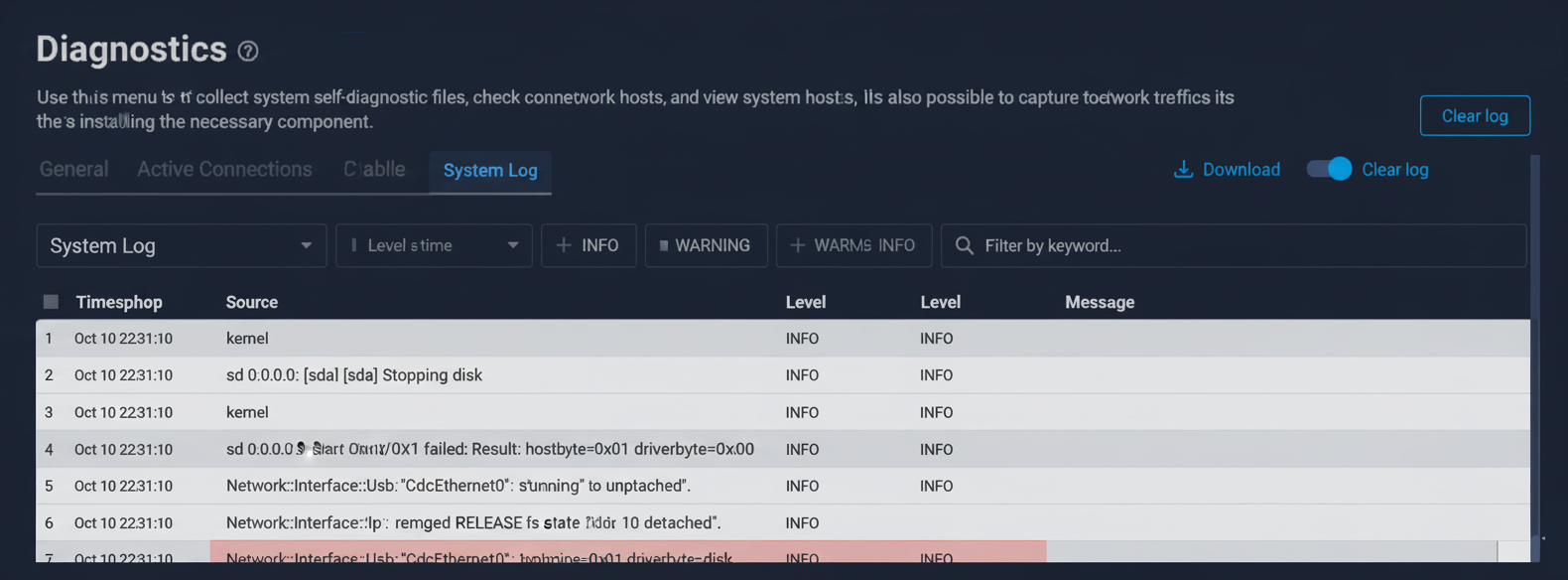Click the Download arrow icon
This screenshot has width=1568, height=580.
coord(1183,170)
